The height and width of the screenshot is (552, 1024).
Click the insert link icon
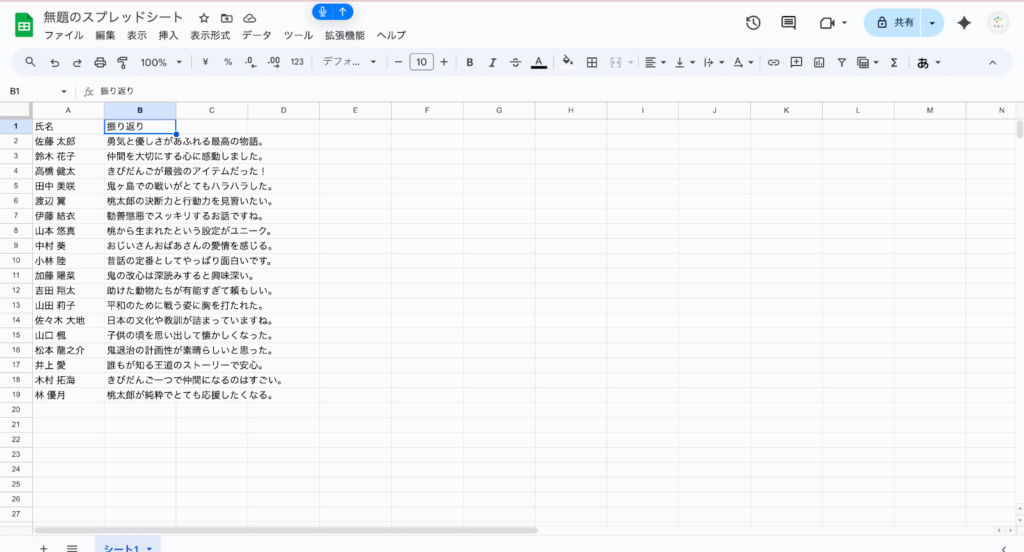pos(773,62)
